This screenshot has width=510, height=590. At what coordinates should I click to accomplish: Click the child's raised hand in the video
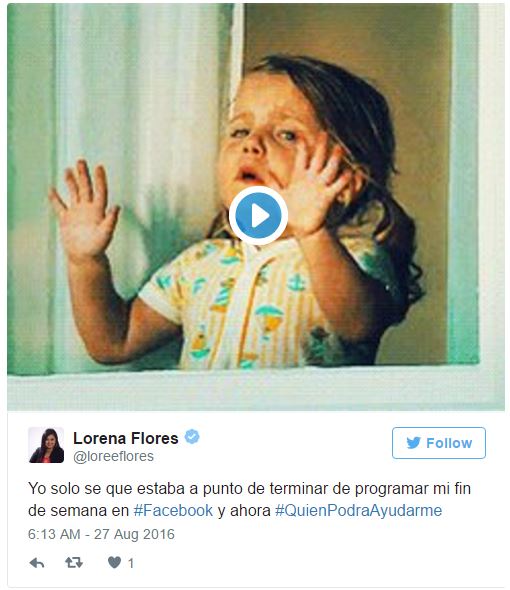[x=85, y=211]
